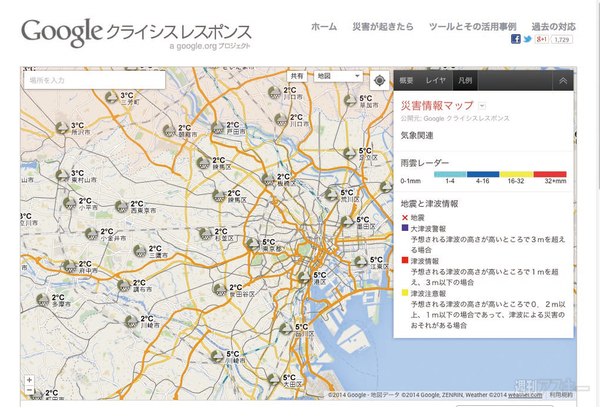Click '公開元: Google クライシスレスポンス' text
This screenshot has width=600, height=407.
(455, 118)
